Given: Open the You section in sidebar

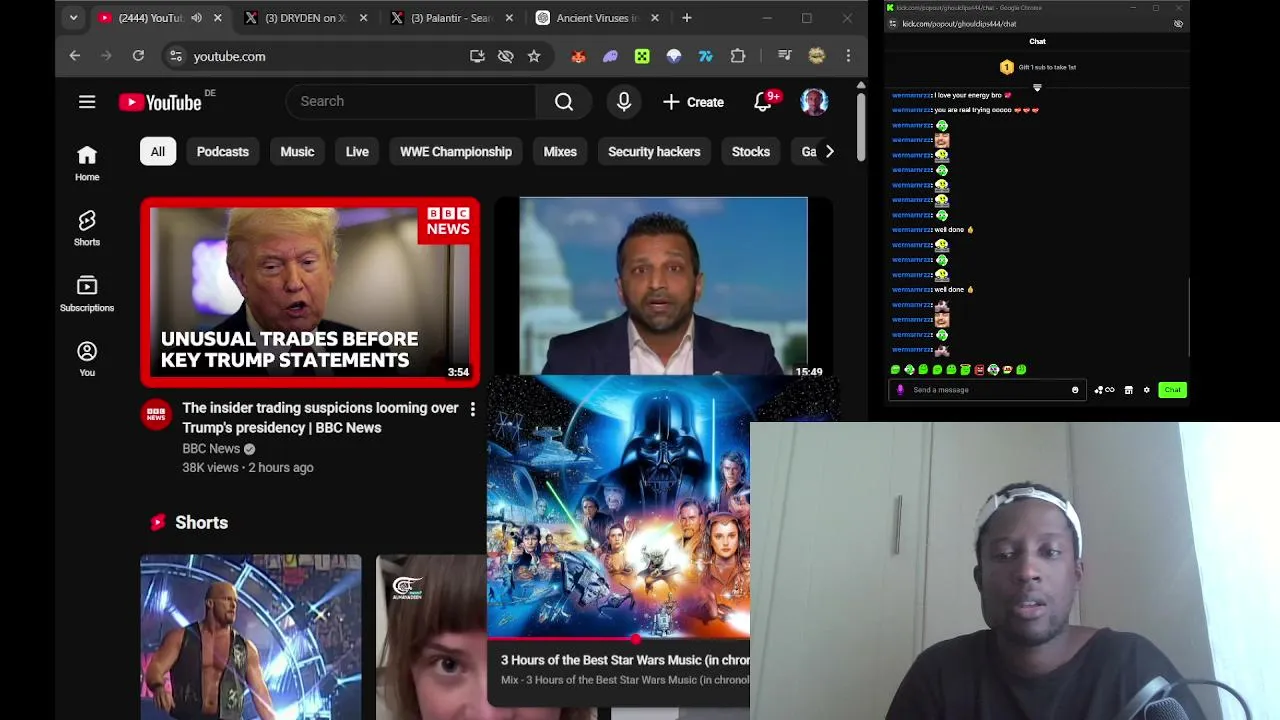Looking at the screenshot, I should pyautogui.click(x=87, y=359).
